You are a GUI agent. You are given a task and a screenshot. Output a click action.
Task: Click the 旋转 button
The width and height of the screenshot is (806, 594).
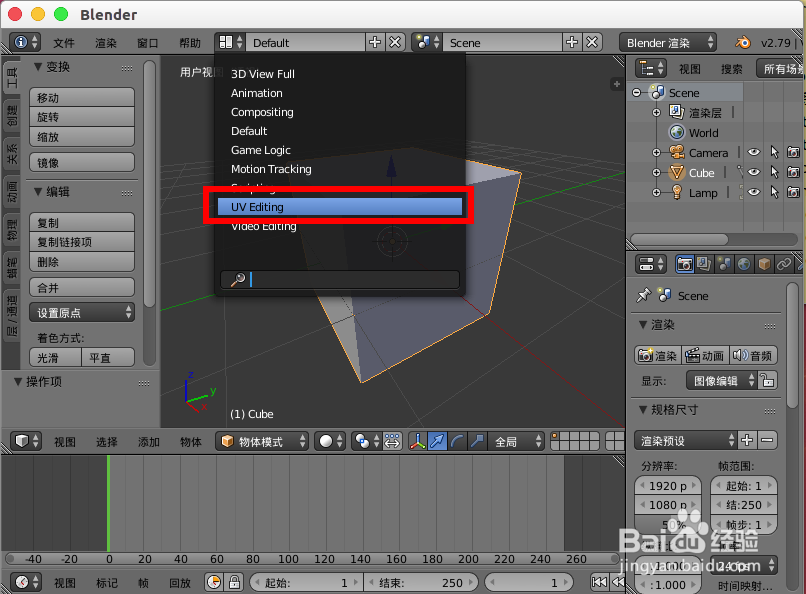click(x=82, y=117)
